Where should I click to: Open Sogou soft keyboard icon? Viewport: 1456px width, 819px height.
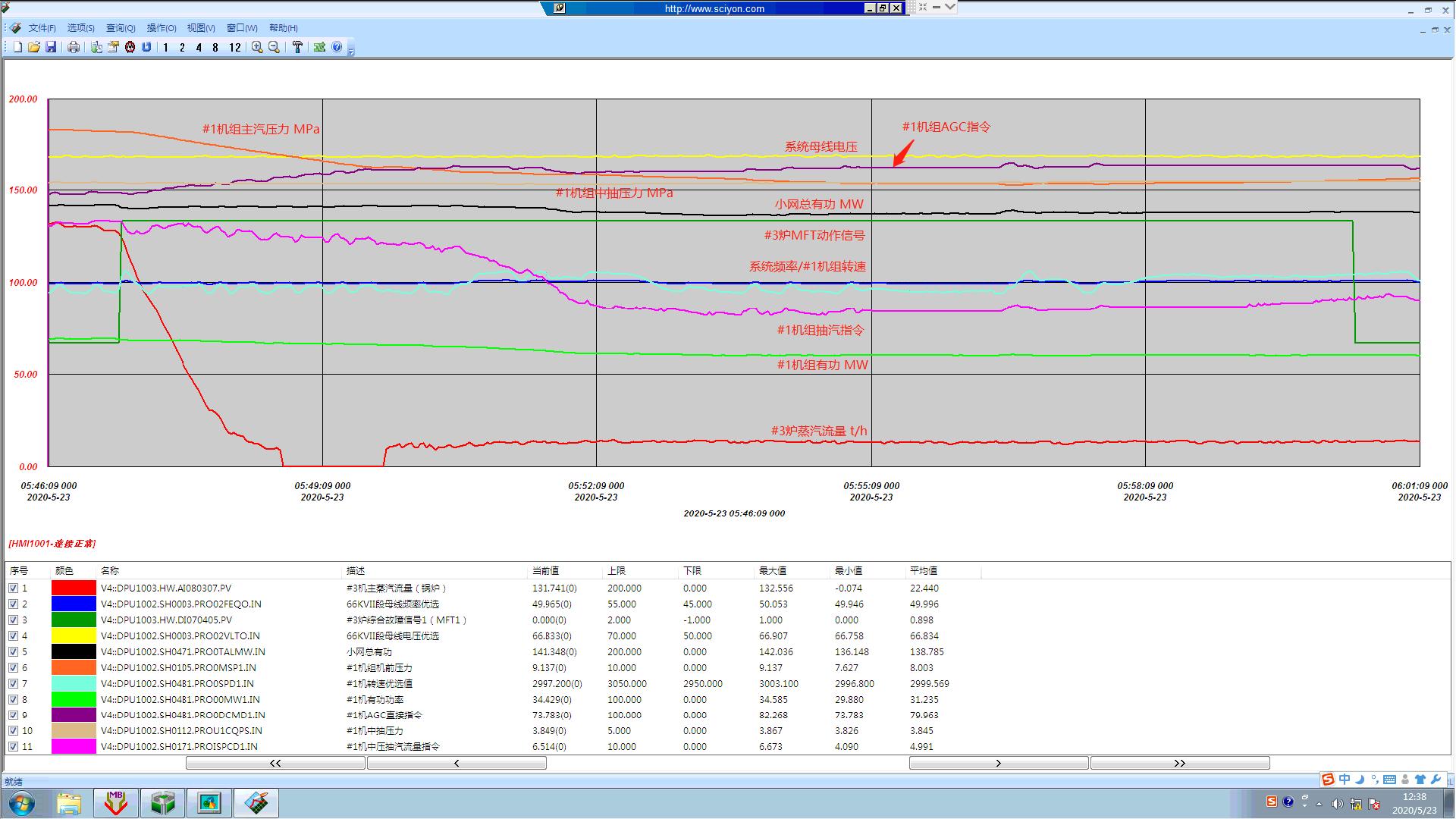pos(1390,780)
